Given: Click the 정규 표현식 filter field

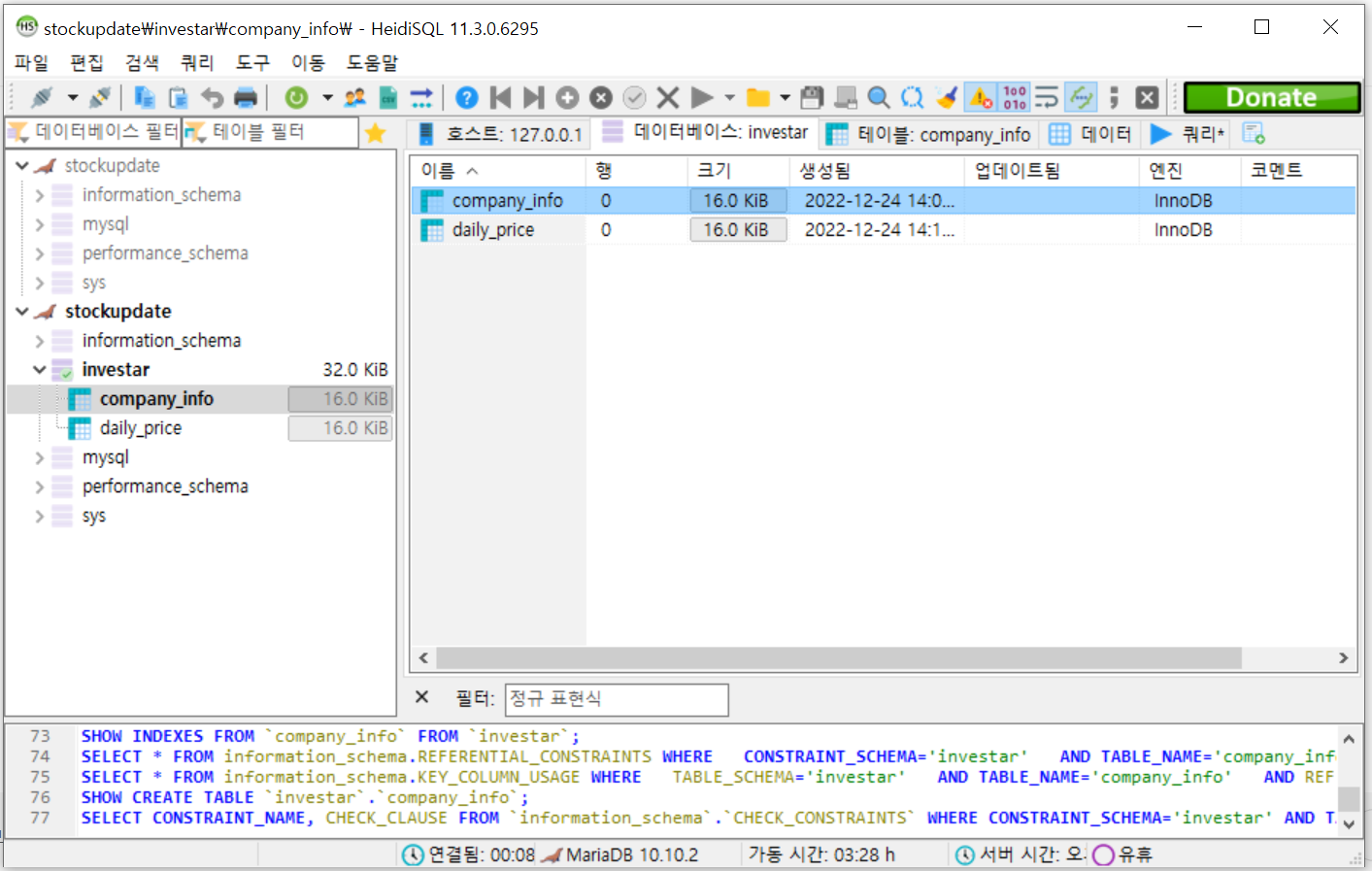Looking at the screenshot, I should click(x=617, y=699).
